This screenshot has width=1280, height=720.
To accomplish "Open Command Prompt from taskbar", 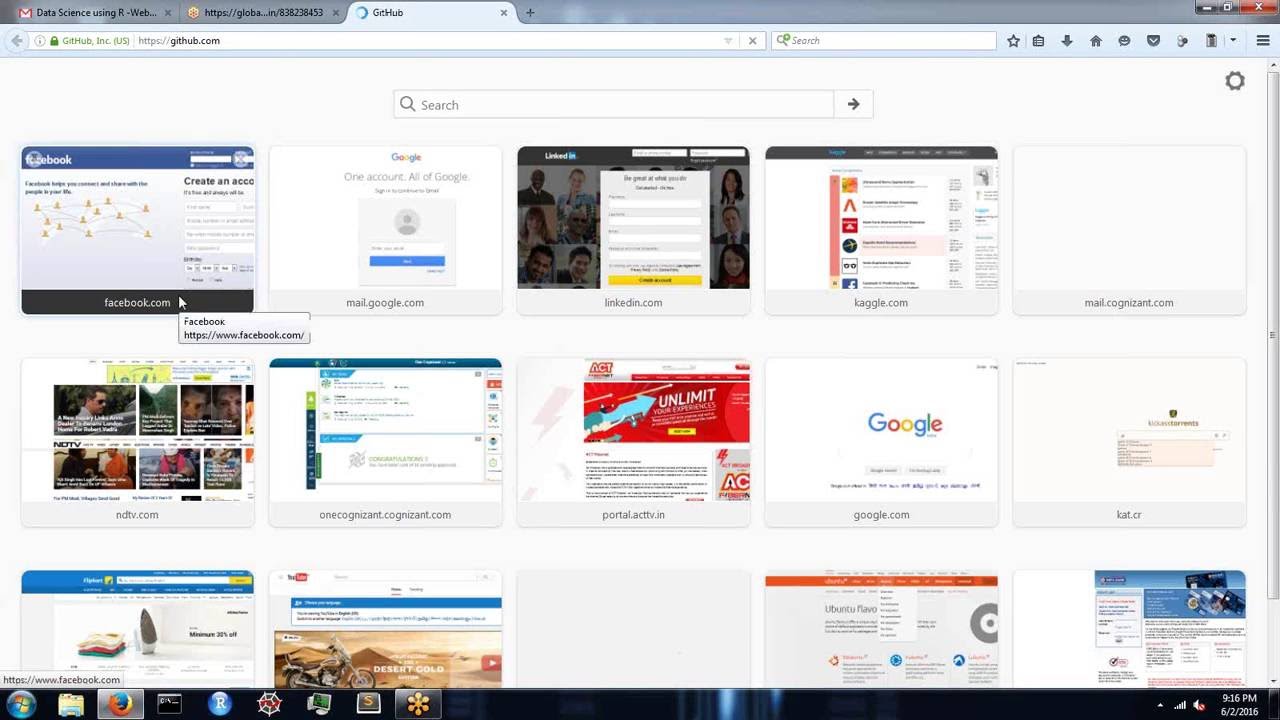I will (x=169, y=704).
